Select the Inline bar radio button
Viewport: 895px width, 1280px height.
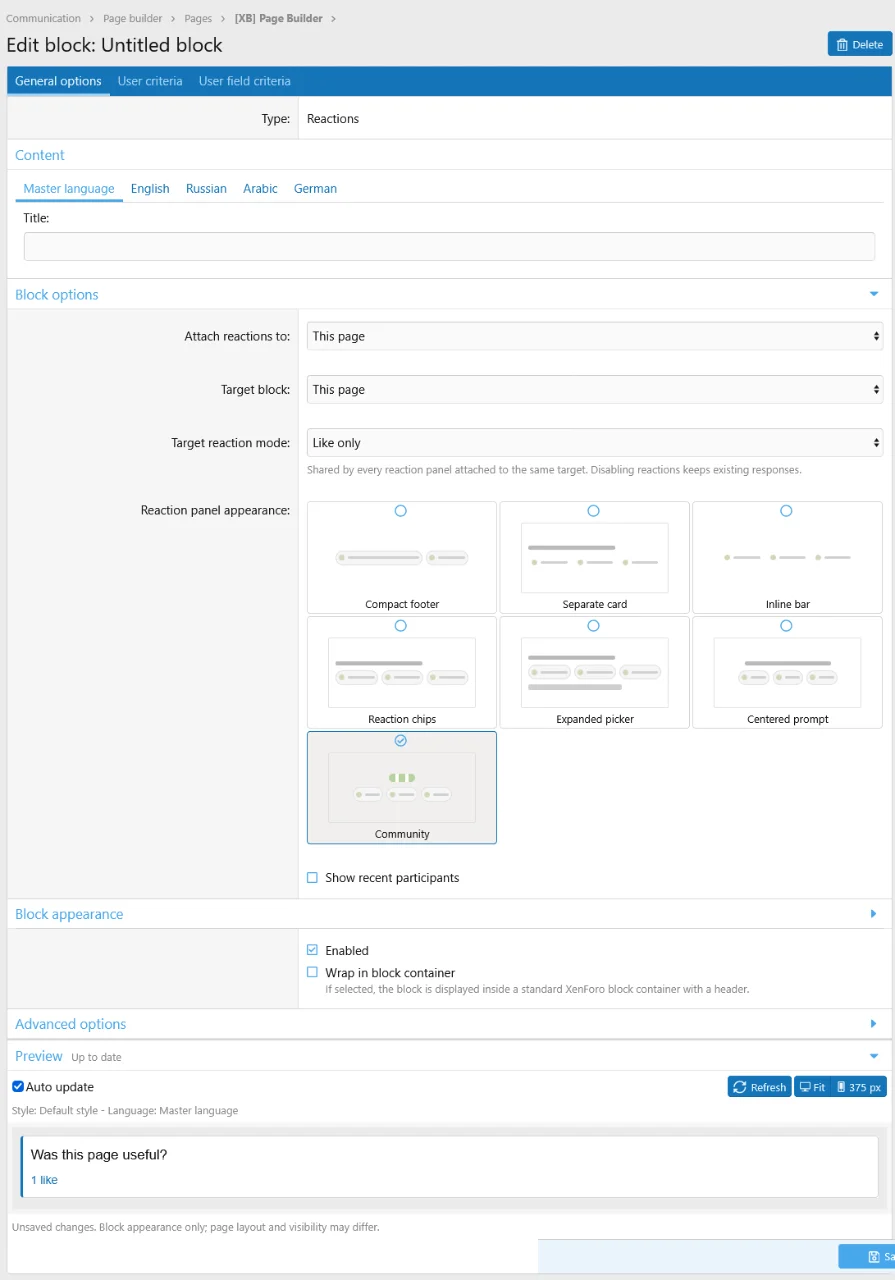pos(786,511)
